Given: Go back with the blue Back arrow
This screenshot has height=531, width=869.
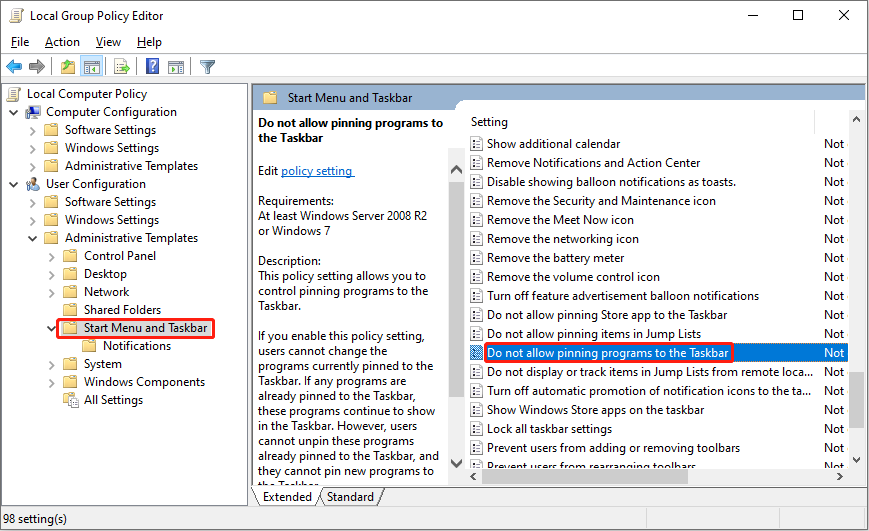Looking at the screenshot, I should 14,67.
